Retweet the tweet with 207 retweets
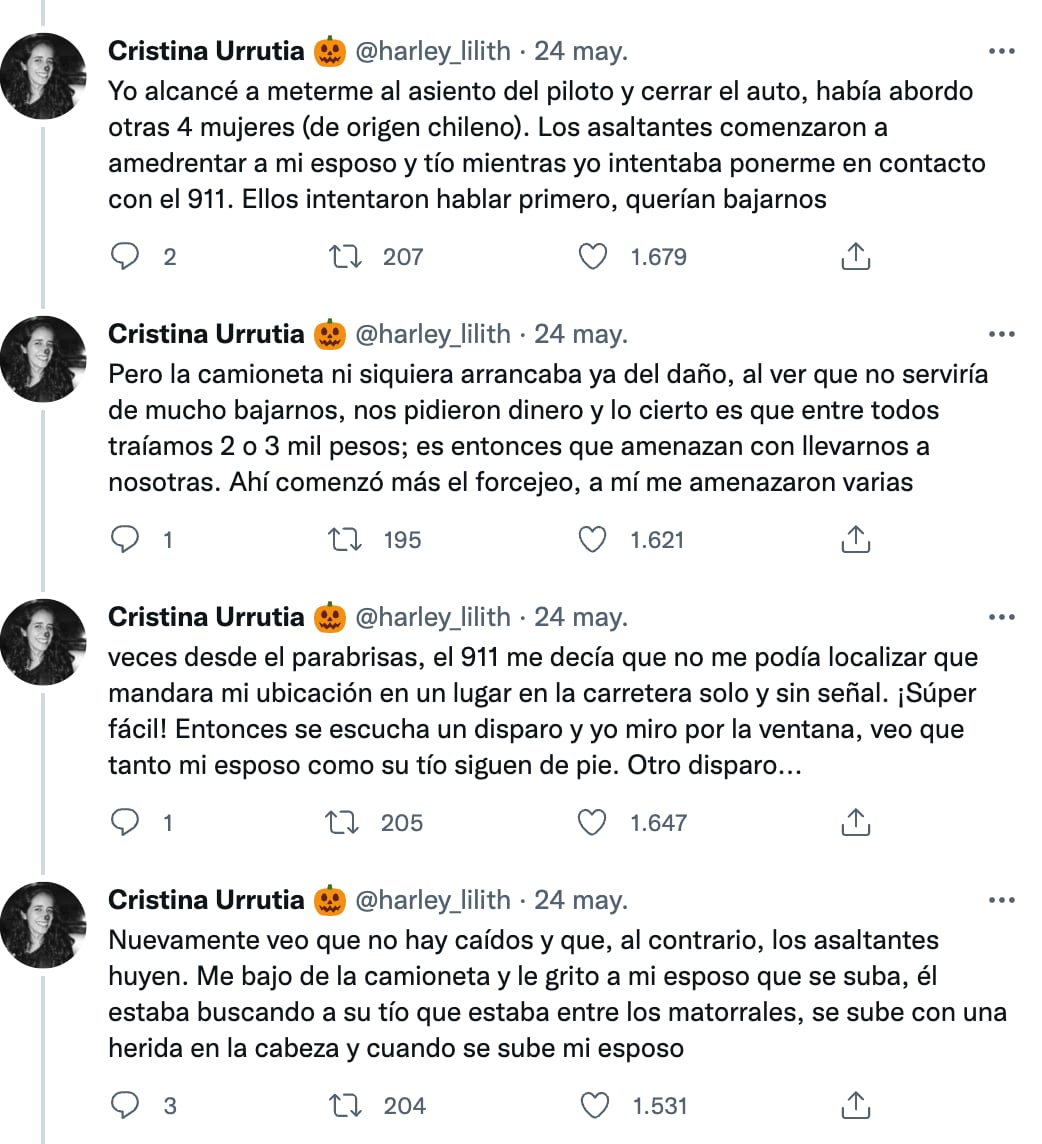This screenshot has width=1042, height=1144. pyautogui.click(x=345, y=257)
